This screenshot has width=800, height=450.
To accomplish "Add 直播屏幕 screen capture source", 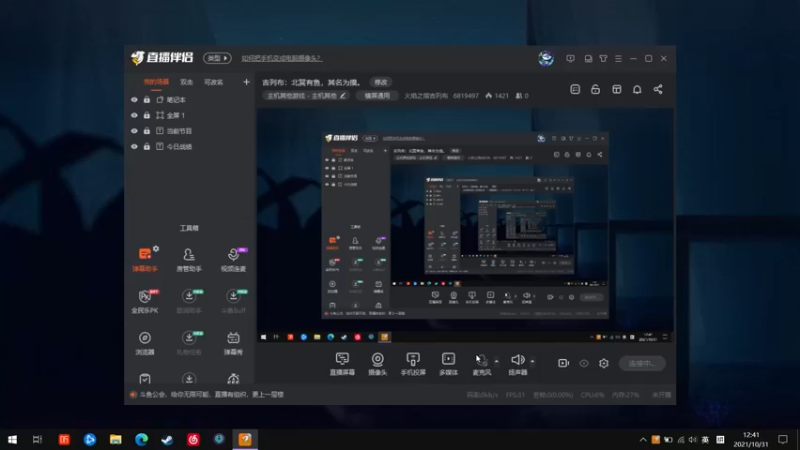I will point(342,364).
